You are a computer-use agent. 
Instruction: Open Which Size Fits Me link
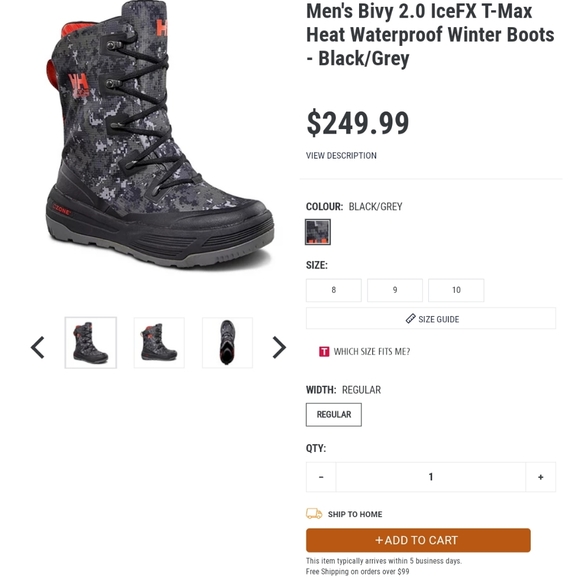click(x=372, y=351)
